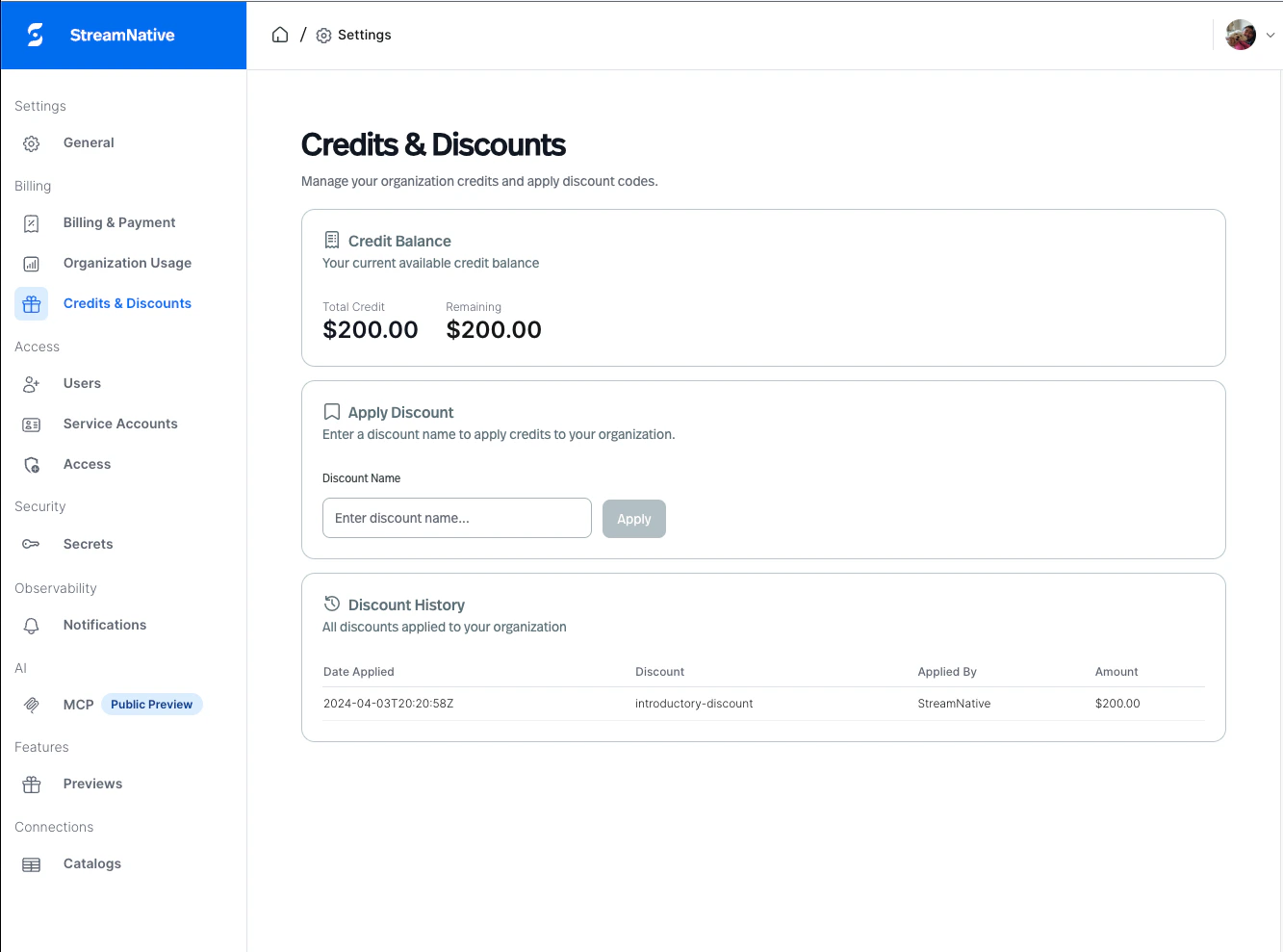Viewport: 1283px width, 952px height.
Task: Click the gear icon beside Settings breadcrumb
Action: click(x=321, y=35)
